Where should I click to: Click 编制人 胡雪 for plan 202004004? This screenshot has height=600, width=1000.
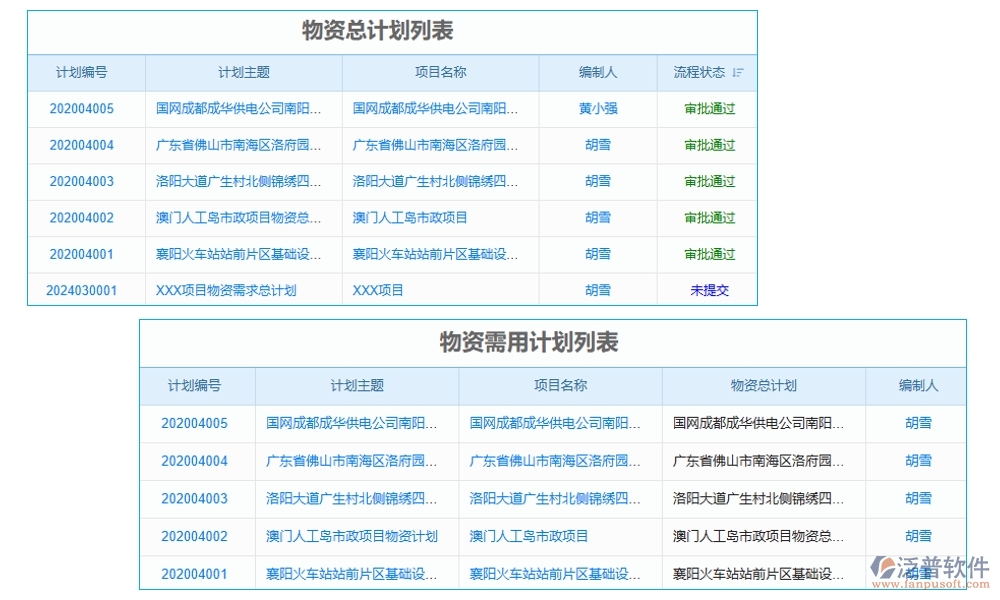pos(597,145)
